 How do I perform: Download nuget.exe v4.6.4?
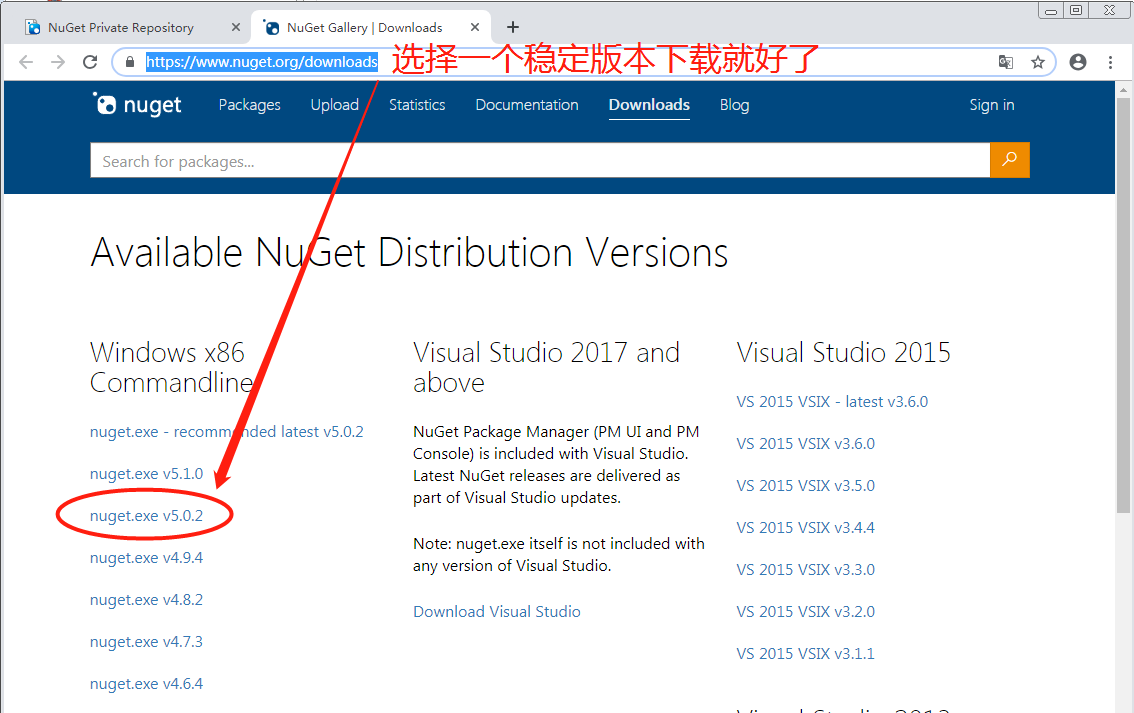pyautogui.click(x=146, y=683)
